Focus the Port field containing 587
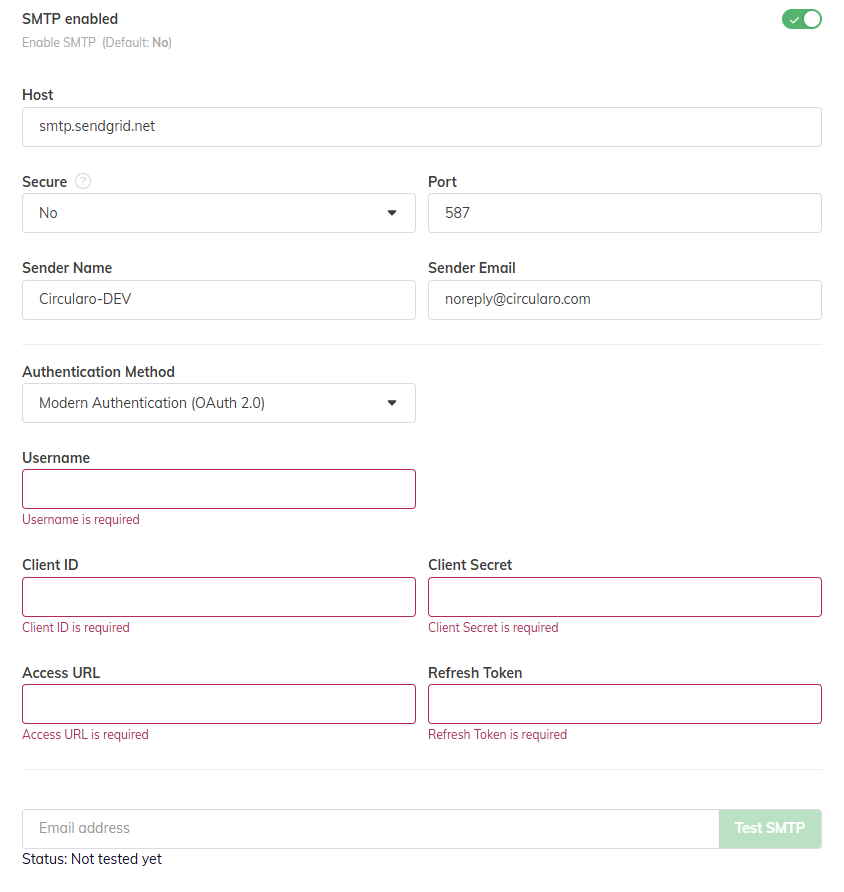The height and width of the screenshot is (892, 844). [624, 213]
